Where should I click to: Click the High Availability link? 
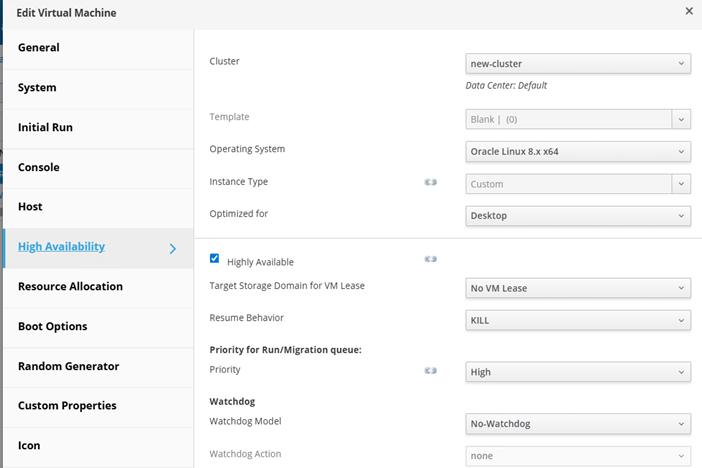[x=61, y=247]
